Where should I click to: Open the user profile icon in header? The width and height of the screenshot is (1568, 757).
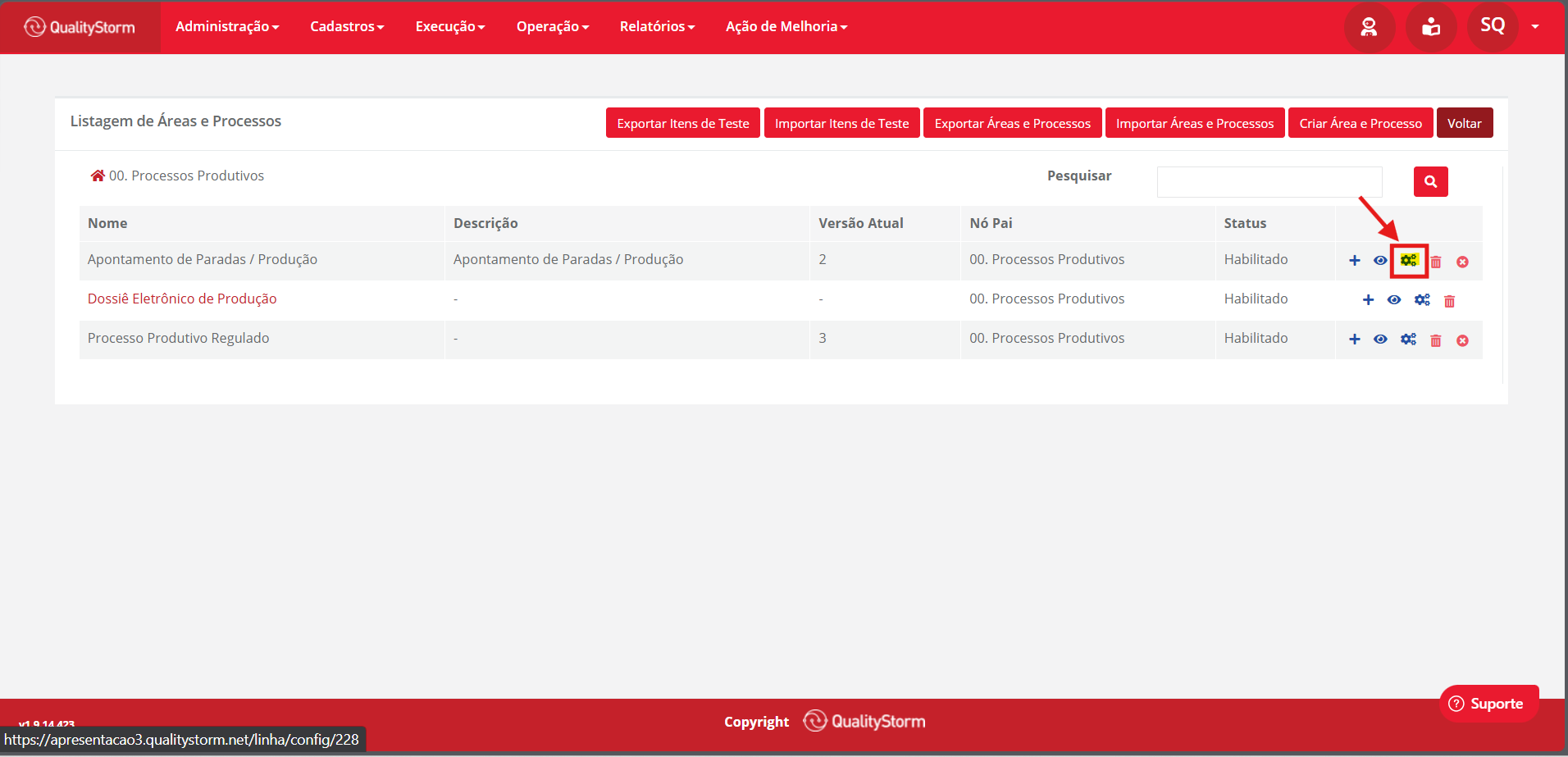1369,27
